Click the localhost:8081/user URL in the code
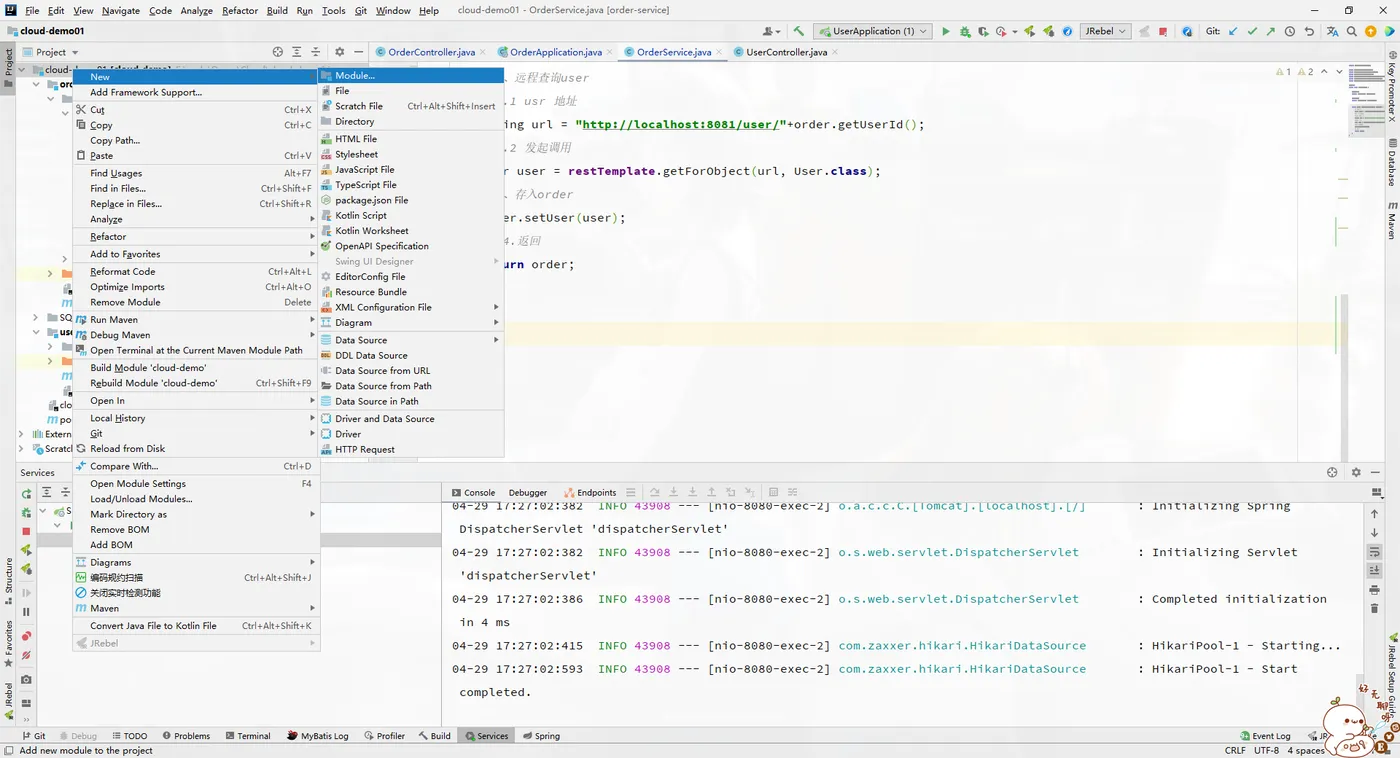 (679, 125)
